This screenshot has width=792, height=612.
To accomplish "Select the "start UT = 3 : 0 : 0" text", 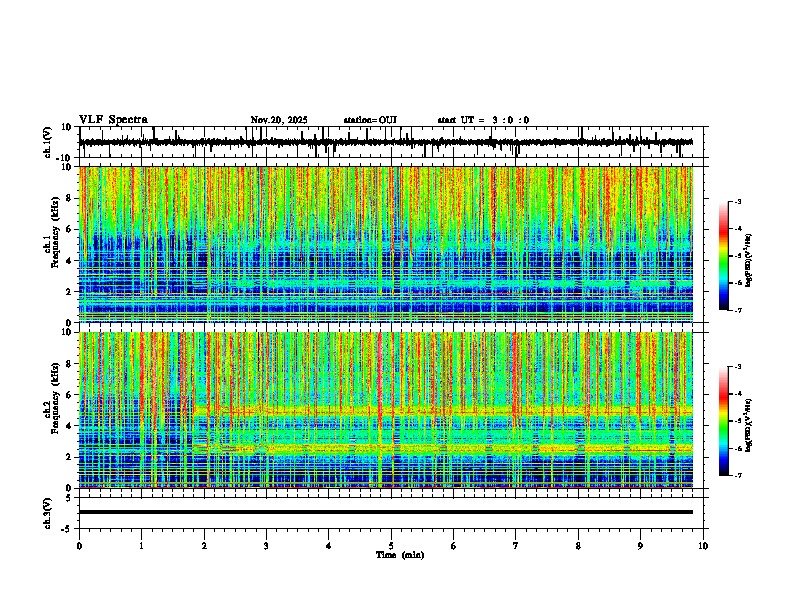I will click(483, 120).
